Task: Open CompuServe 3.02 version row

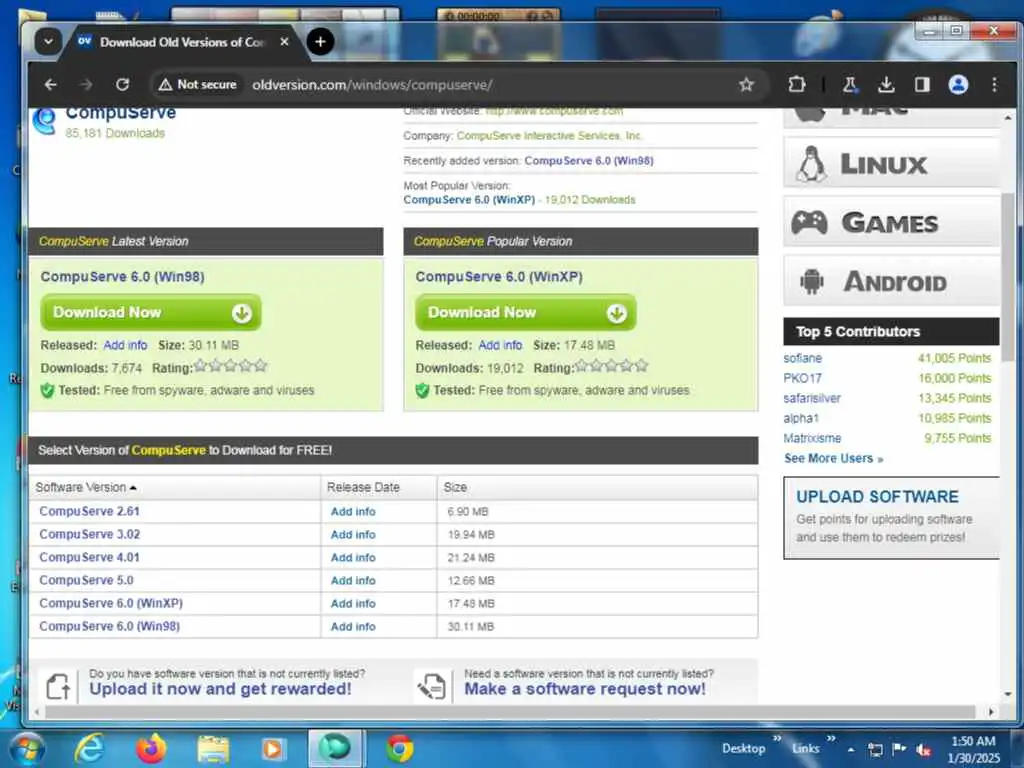Action: [89, 534]
